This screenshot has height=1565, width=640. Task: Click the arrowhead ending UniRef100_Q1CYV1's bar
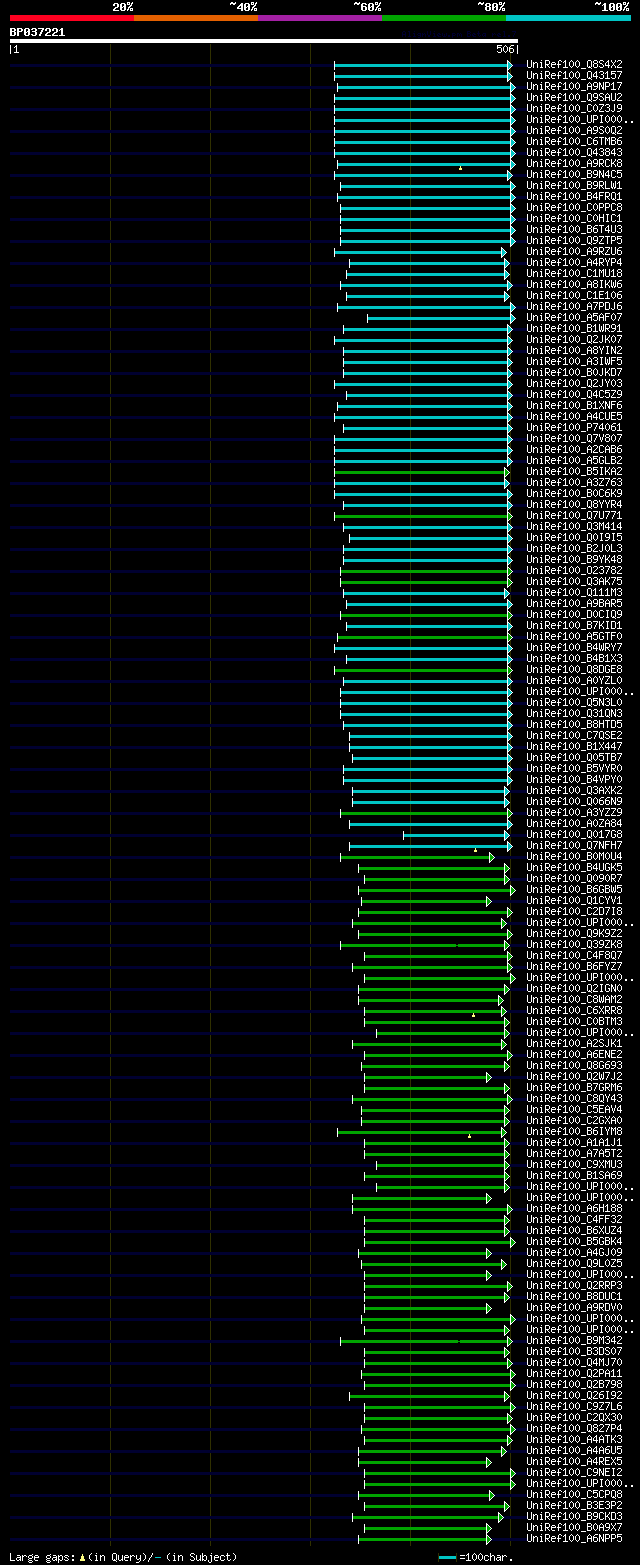489,900
